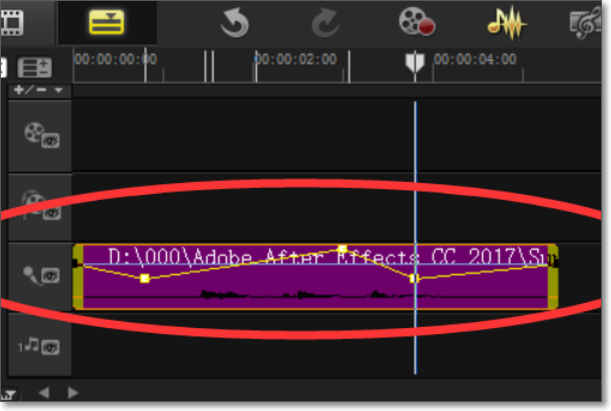
Task: Click the plus/minus add cue point control
Action: coord(30,90)
